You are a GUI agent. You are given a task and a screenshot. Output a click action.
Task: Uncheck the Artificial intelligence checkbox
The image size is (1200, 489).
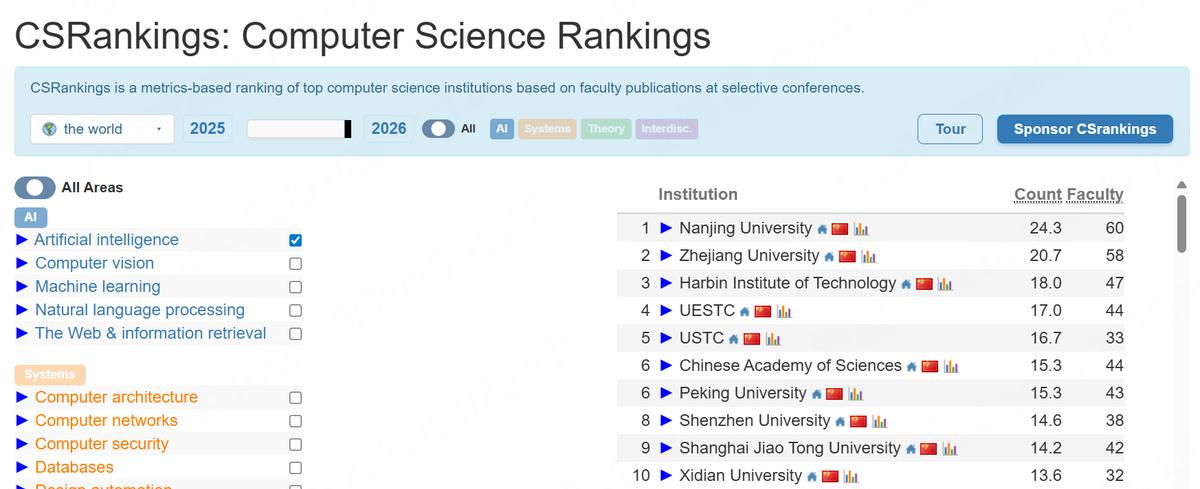tap(295, 240)
